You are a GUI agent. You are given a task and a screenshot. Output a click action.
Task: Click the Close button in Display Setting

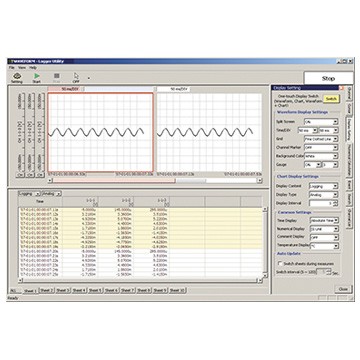[x=343, y=289]
